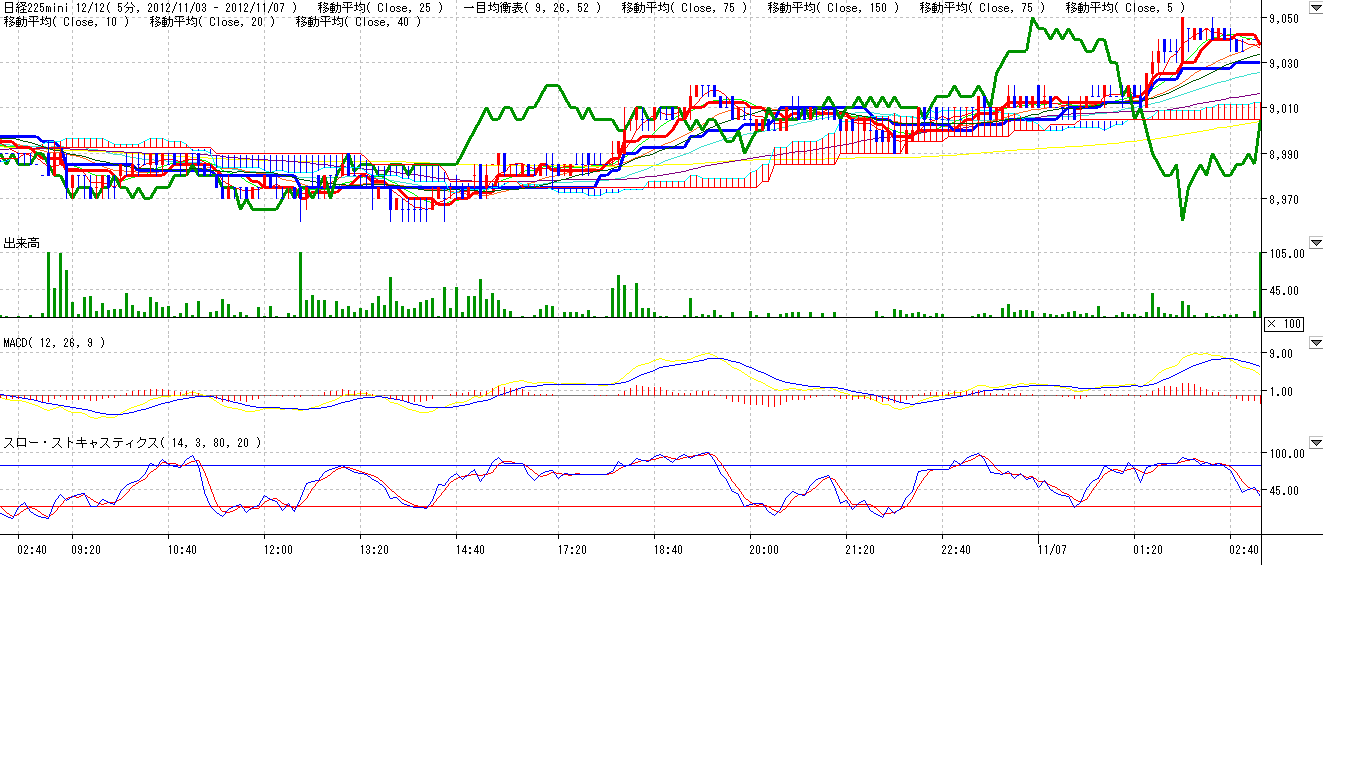Viewport: 1366px width, 768px height.
Task: Click the × 100 volume multiplier box
Action: point(1283,324)
